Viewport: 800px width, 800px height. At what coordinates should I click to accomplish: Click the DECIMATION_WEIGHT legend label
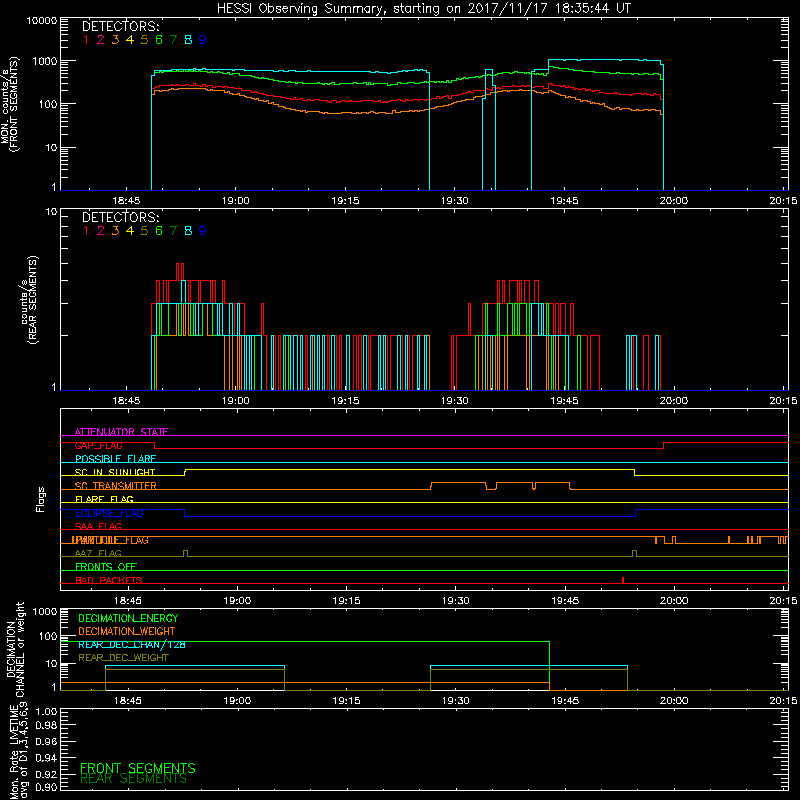tap(127, 632)
